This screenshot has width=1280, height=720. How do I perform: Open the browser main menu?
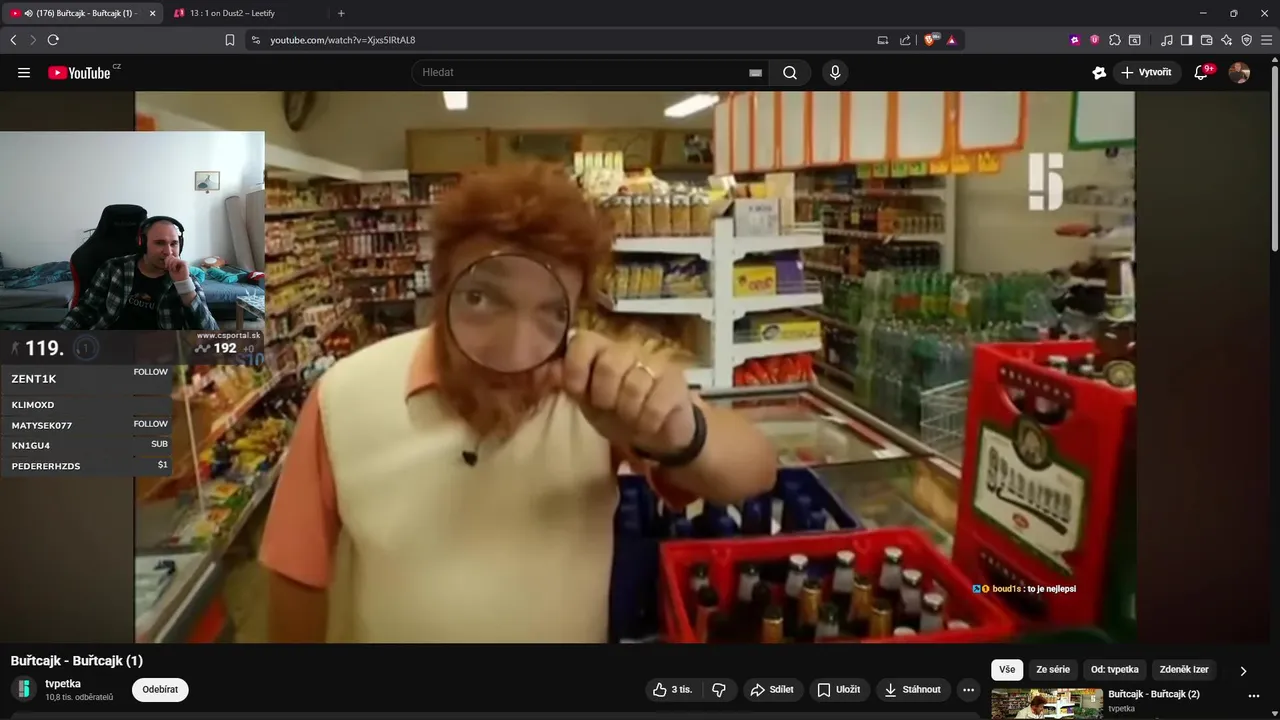(x=1266, y=40)
